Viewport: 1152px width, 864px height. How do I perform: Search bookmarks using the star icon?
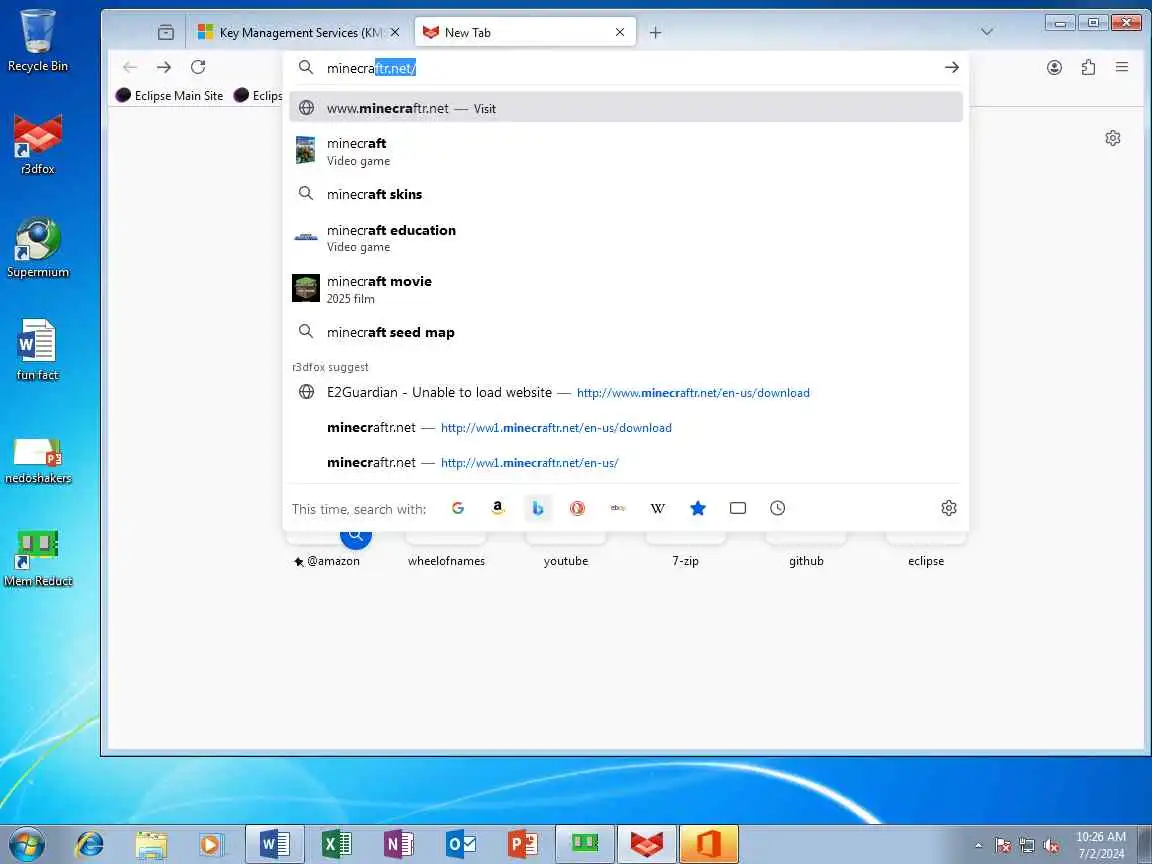698,508
